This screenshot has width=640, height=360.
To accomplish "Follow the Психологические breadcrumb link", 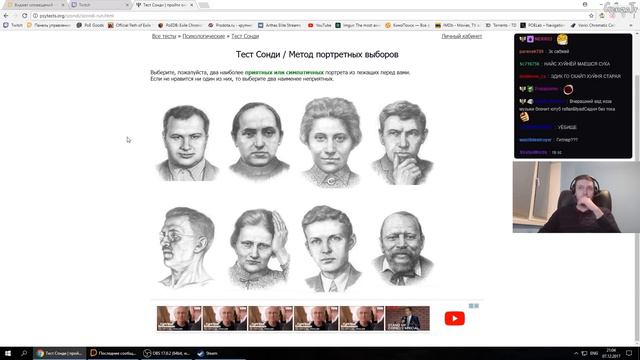I will click(203, 36).
